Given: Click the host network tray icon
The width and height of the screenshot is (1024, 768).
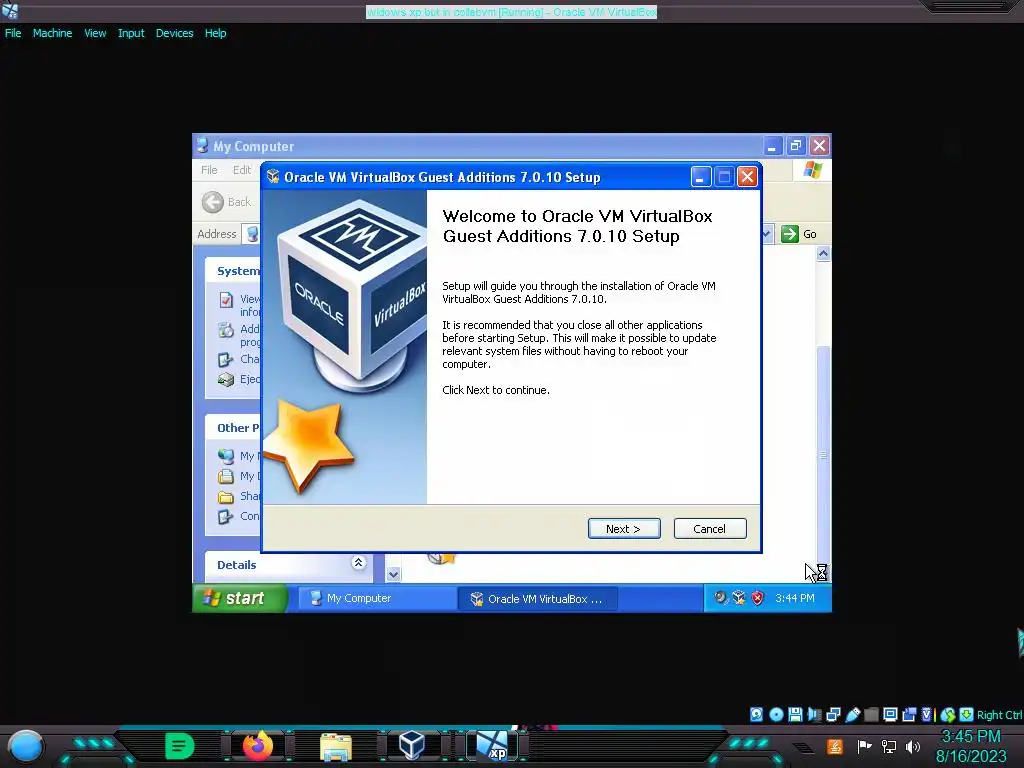Looking at the screenshot, I should click(x=888, y=746).
